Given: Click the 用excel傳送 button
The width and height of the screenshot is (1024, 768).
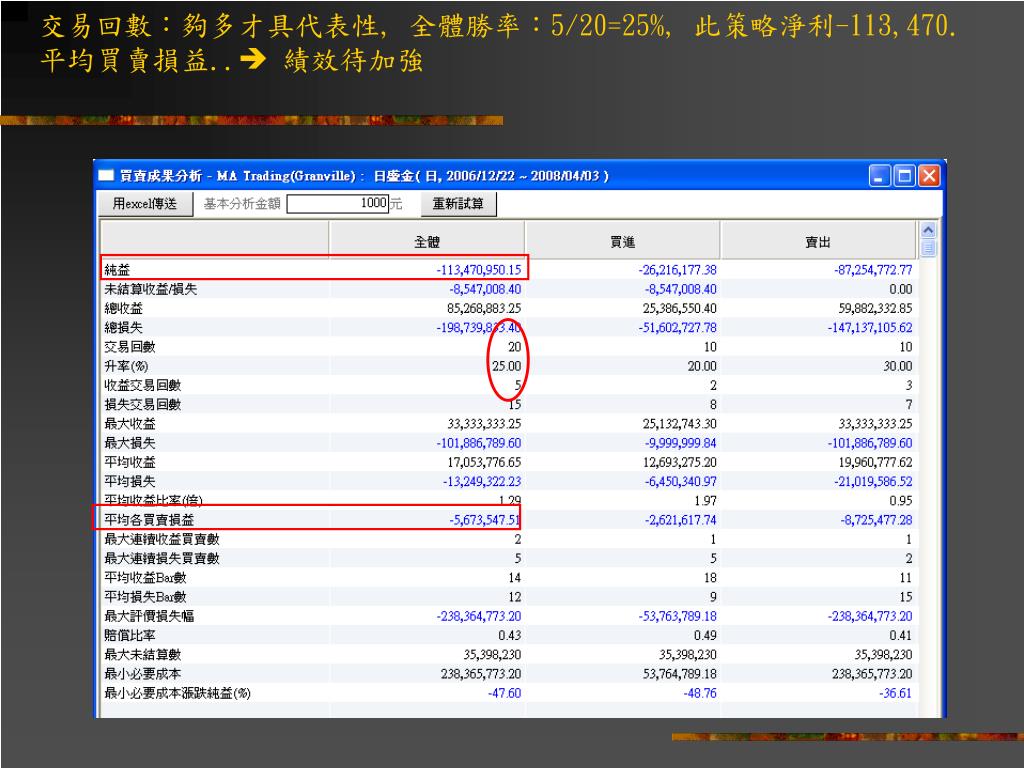Looking at the screenshot, I should click(x=145, y=204).
